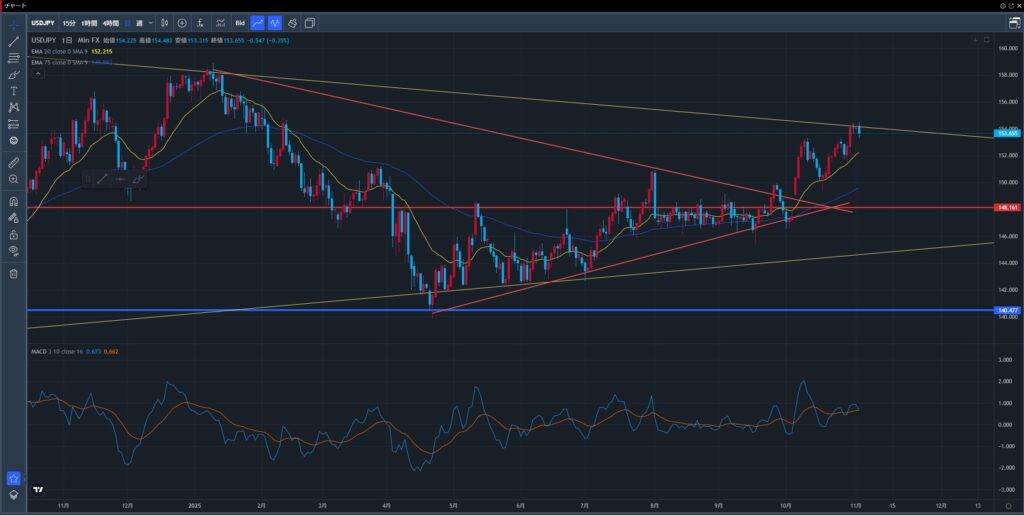Expand the timeframe dropdown arrow
Screen dimensions: 1024x515
coord(150,22)
